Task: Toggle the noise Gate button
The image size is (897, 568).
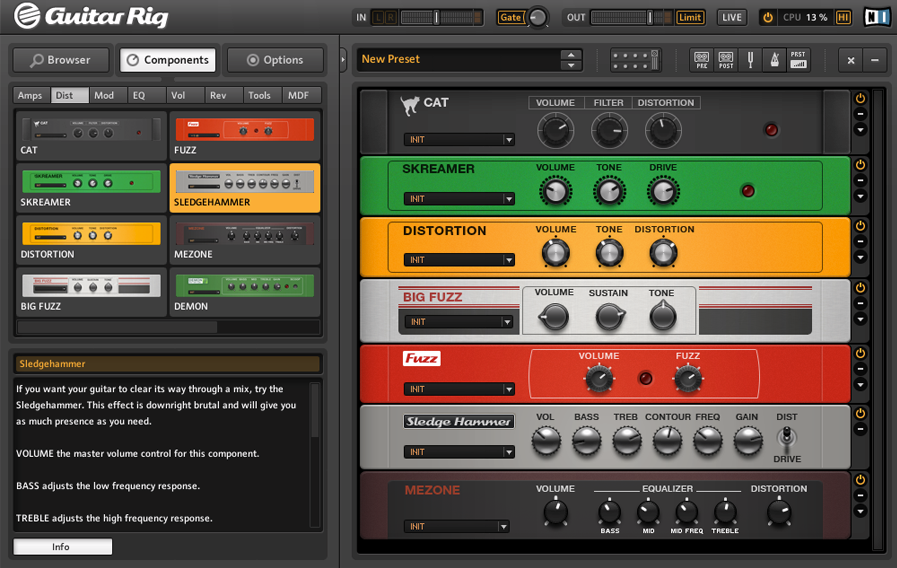Action: 510,17
